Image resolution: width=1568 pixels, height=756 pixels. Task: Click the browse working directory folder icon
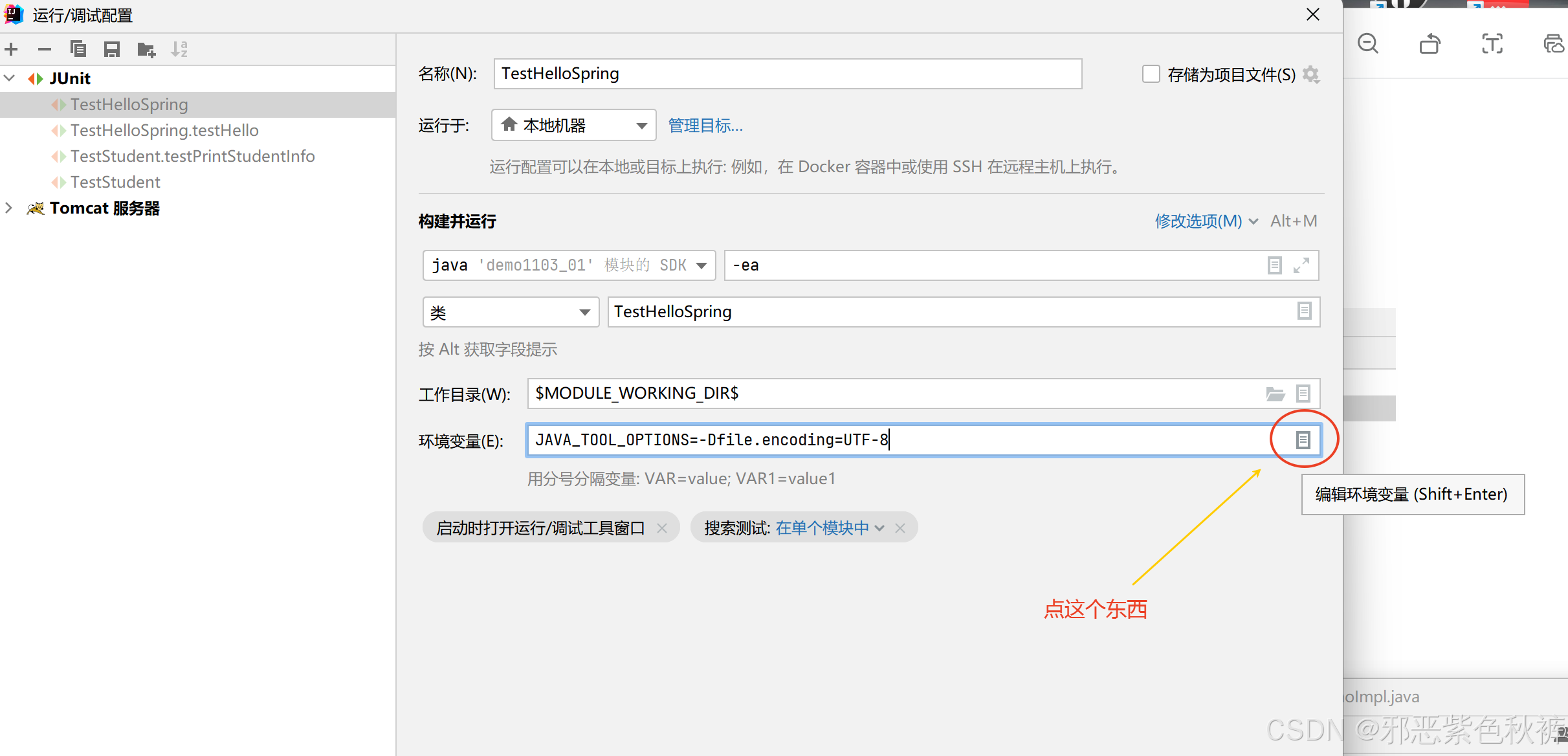tap(1275, 394)
